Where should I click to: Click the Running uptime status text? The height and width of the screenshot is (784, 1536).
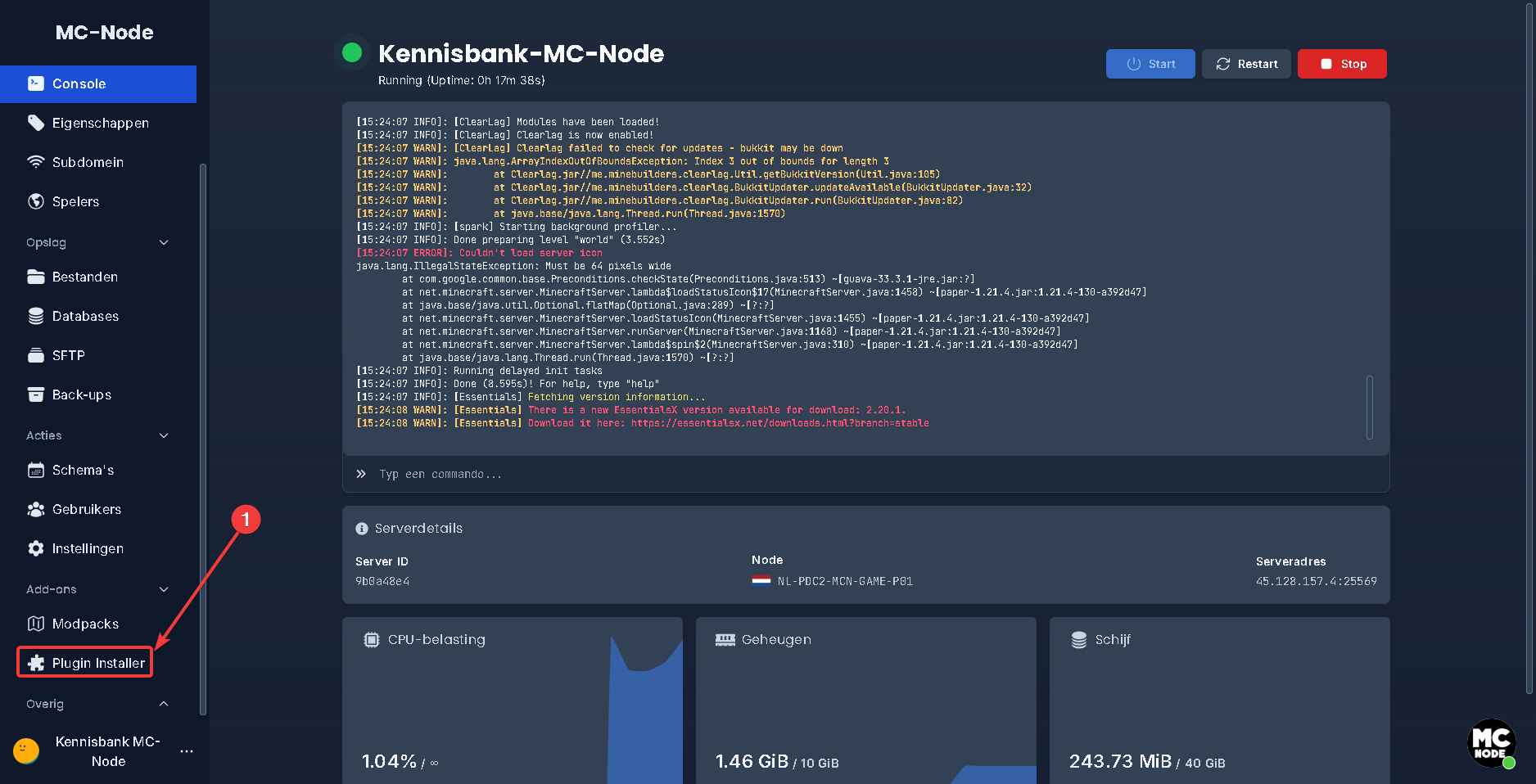(462, 80)
